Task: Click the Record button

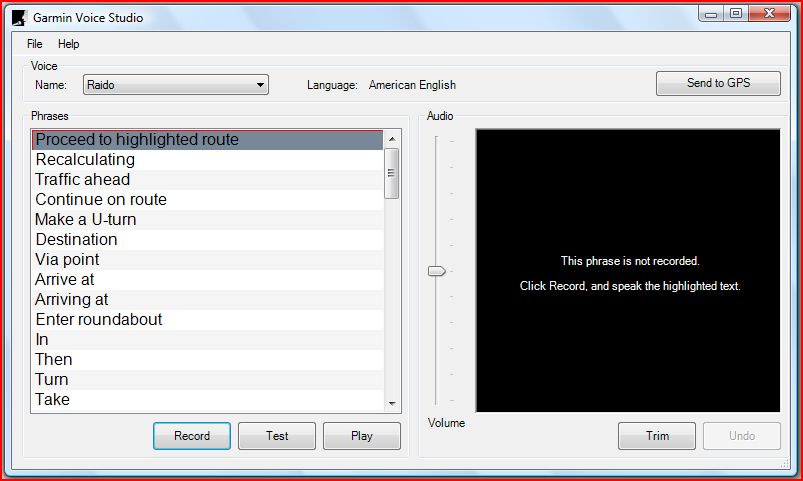Action: tap(192, 436)
